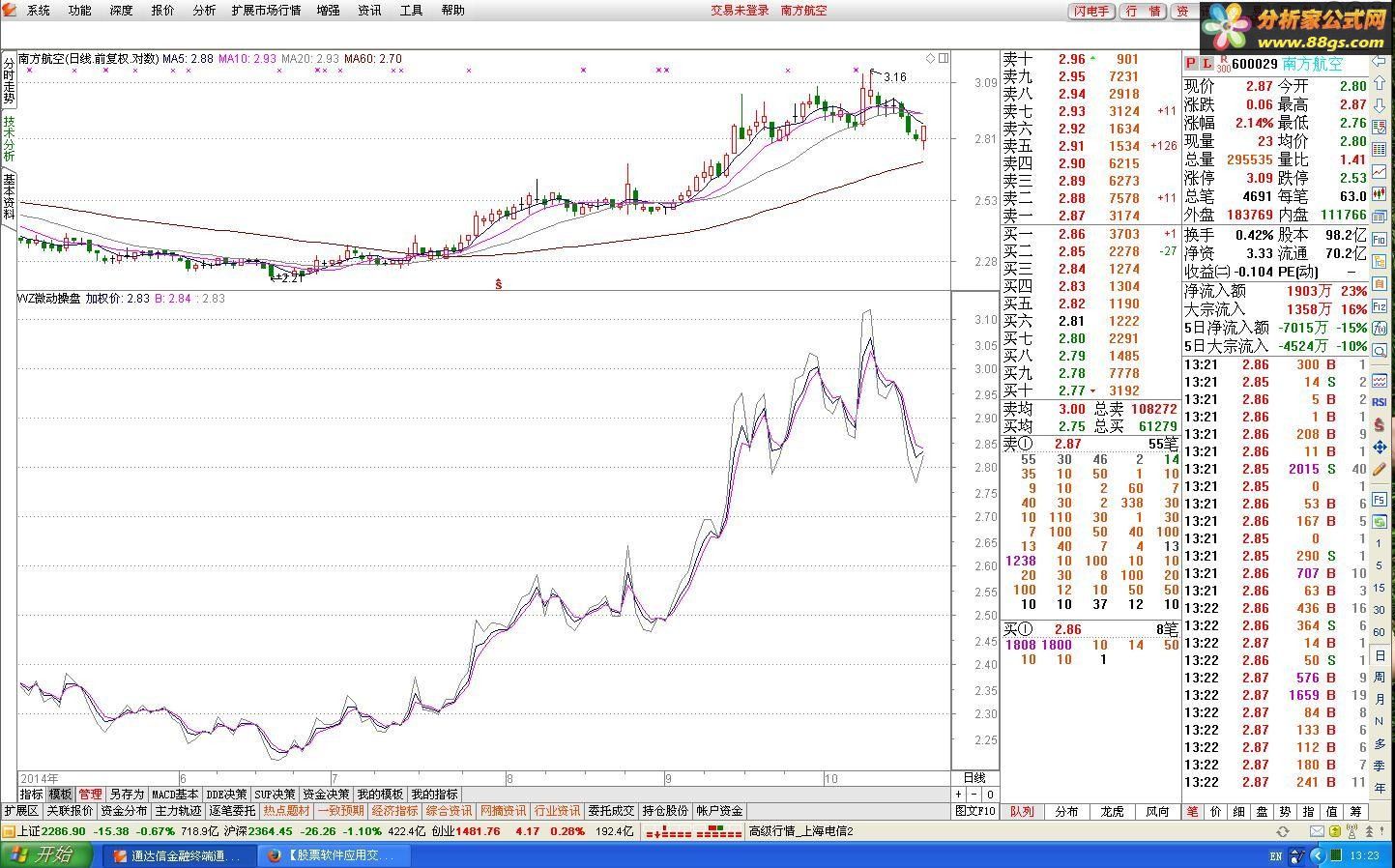Open the 报价 menu

coord(163,11)
